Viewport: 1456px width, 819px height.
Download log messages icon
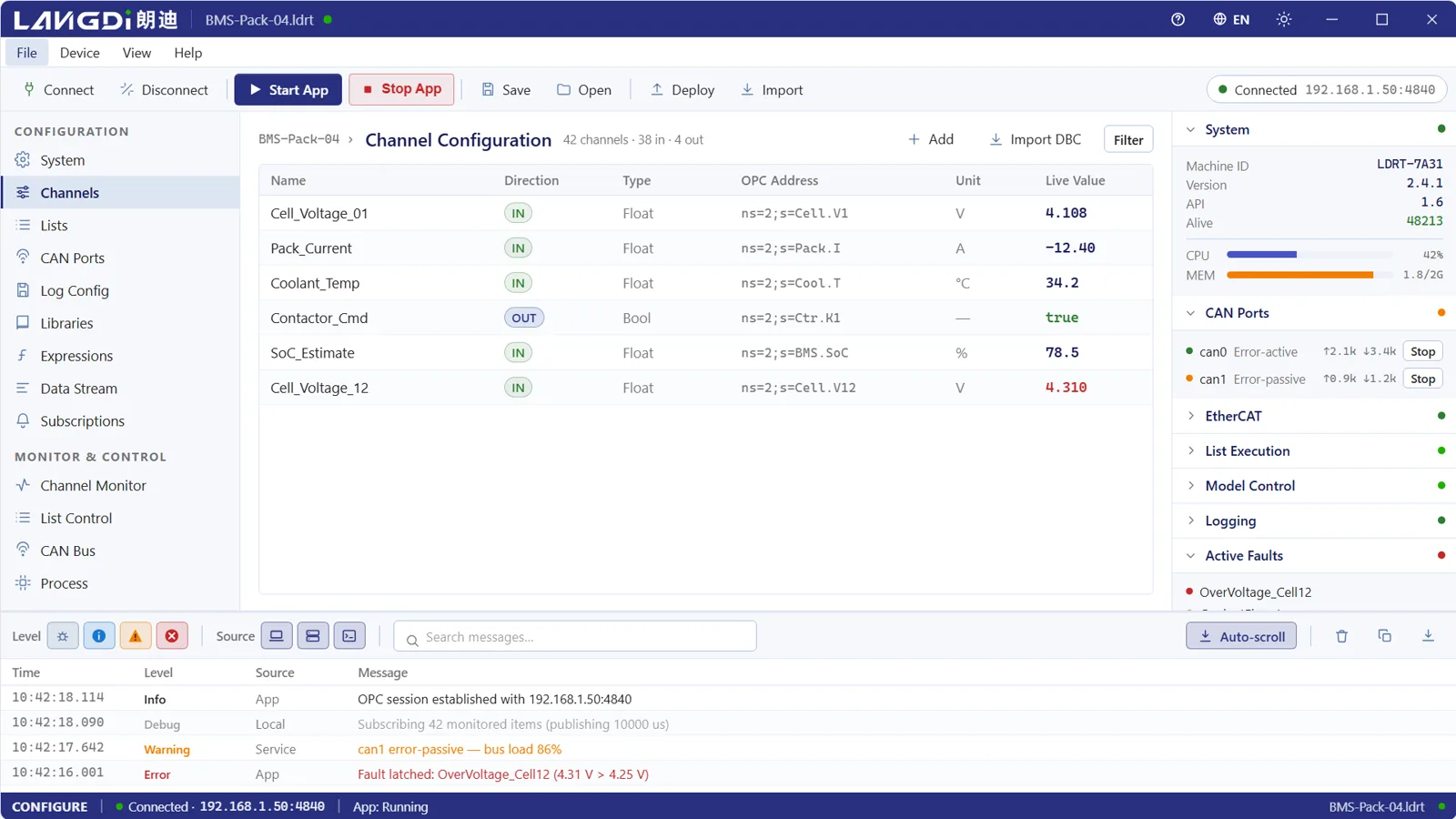1428,636
